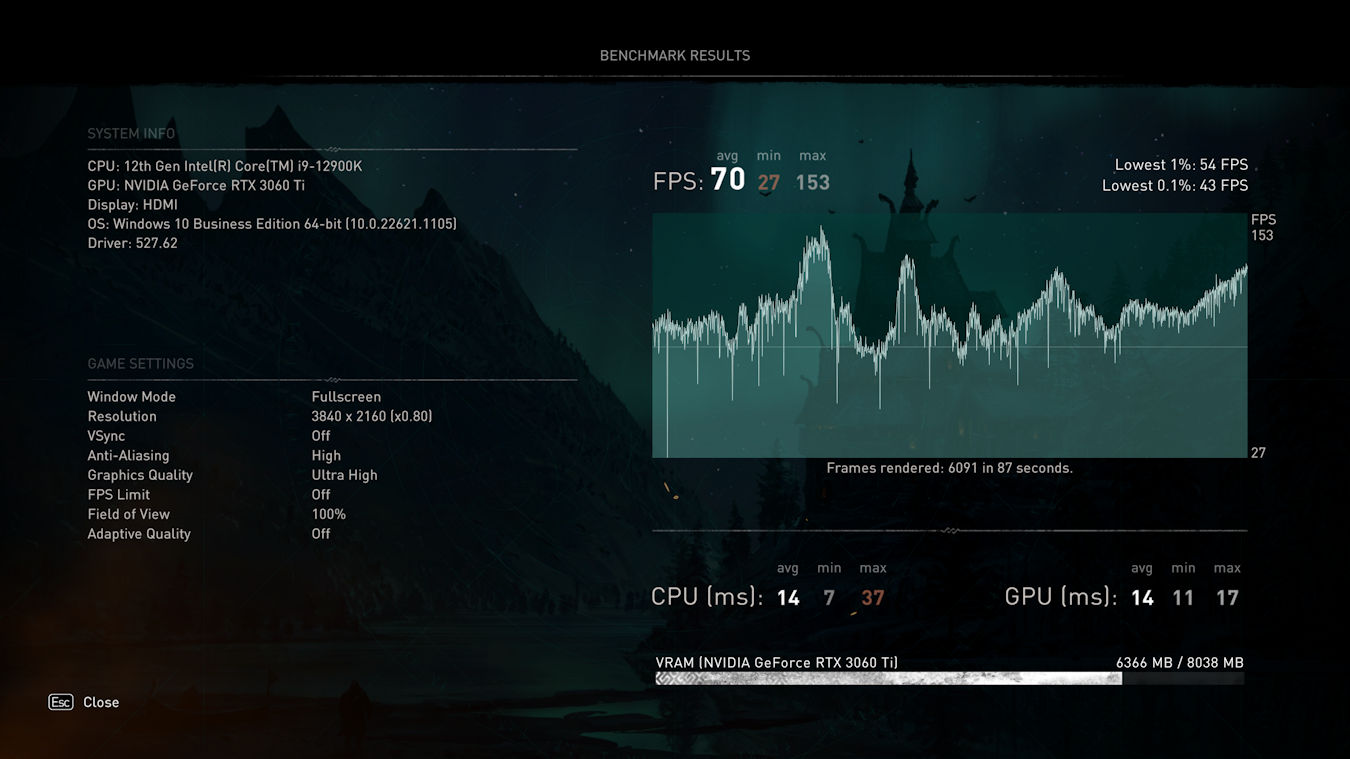The width and height of the screenshot is (1350, 759).
Task: Click the FPS line graph
Action: coord(950,335)
